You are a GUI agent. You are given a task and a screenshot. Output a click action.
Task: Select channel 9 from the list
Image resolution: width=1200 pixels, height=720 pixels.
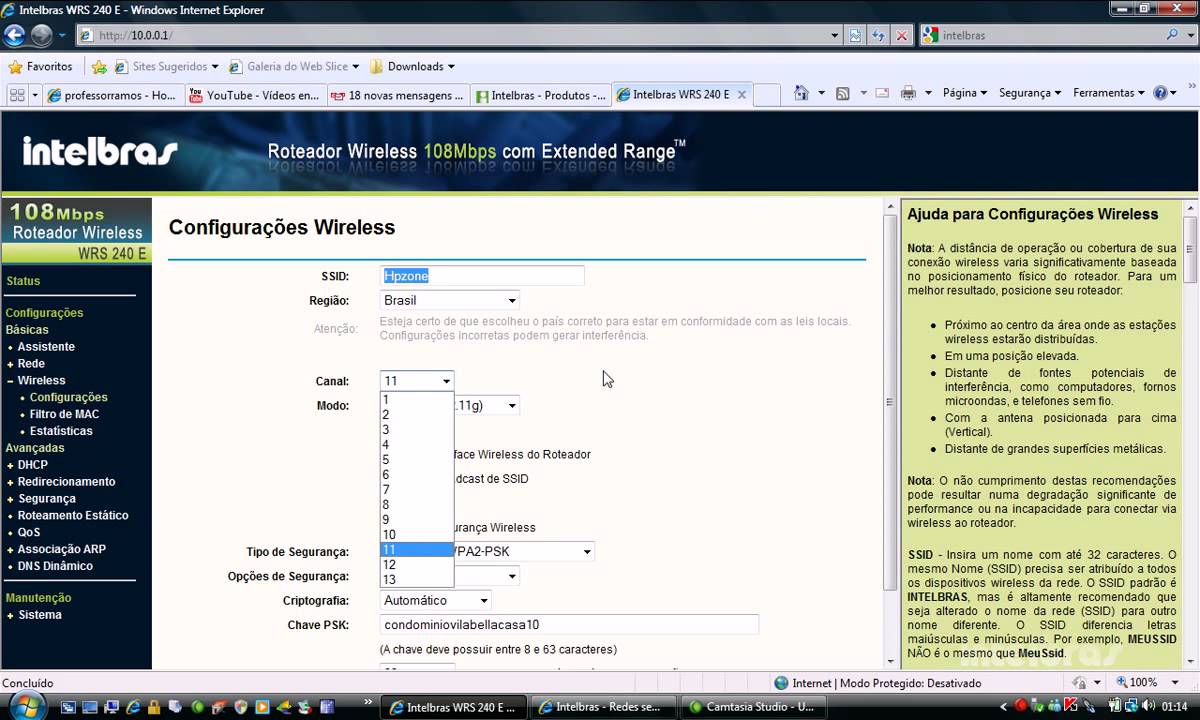pyautogui.click(x=417, y=520)
